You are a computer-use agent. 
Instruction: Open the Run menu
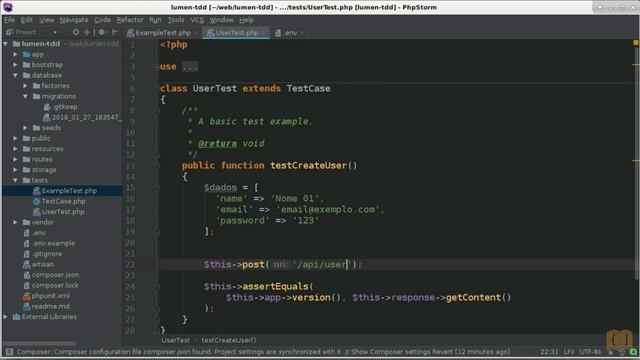tap(155, 20)
